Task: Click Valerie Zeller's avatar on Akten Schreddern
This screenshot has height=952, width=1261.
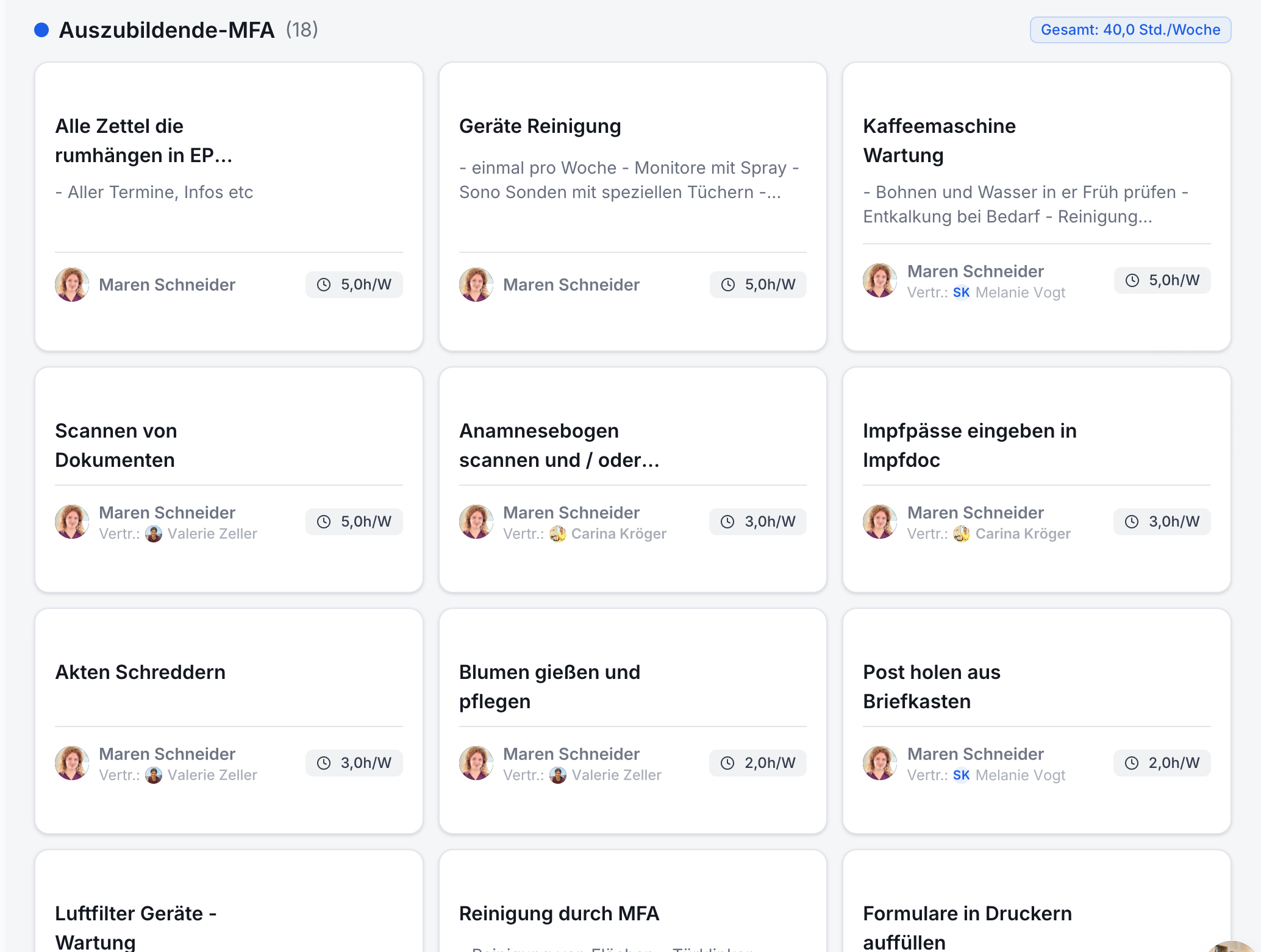Action: [154, 775]
